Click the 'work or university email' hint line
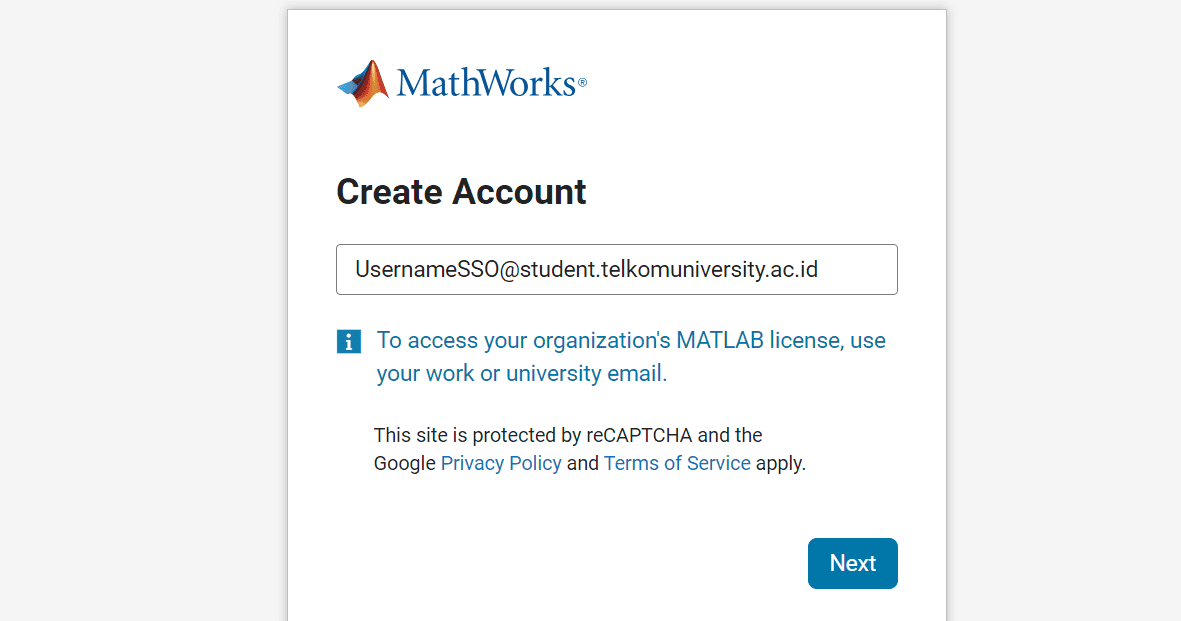This screenshot has height=621, width=1181. (522, 373)
